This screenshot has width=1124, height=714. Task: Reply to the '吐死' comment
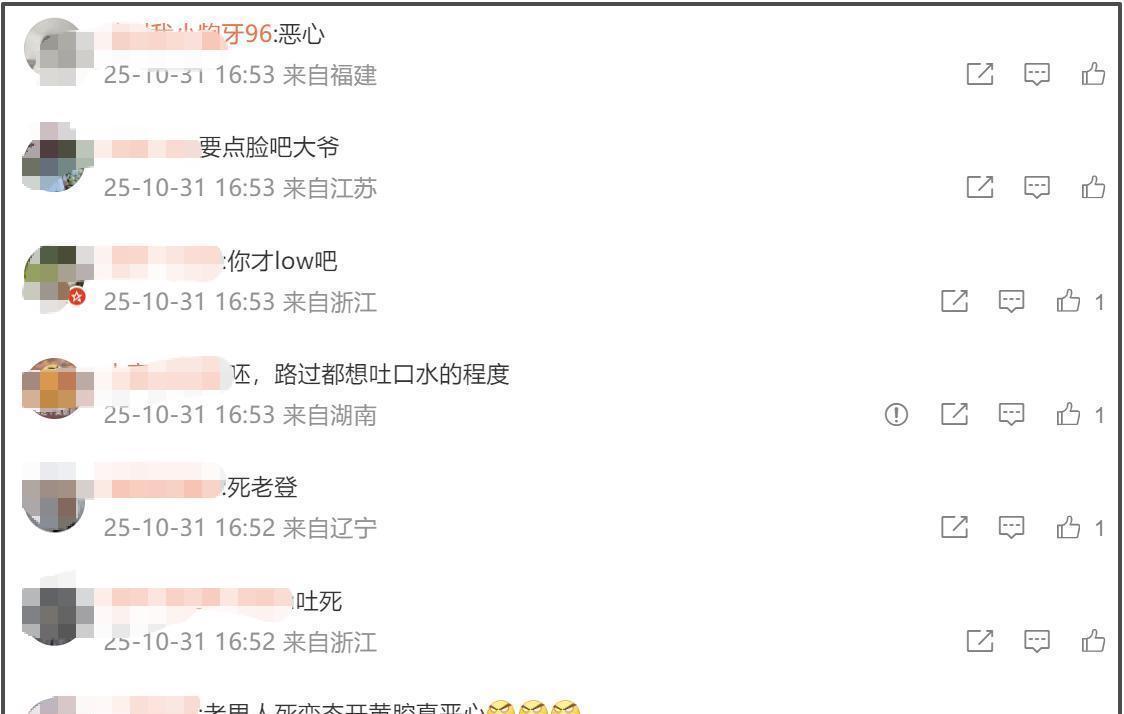[x=1037, y=641]
